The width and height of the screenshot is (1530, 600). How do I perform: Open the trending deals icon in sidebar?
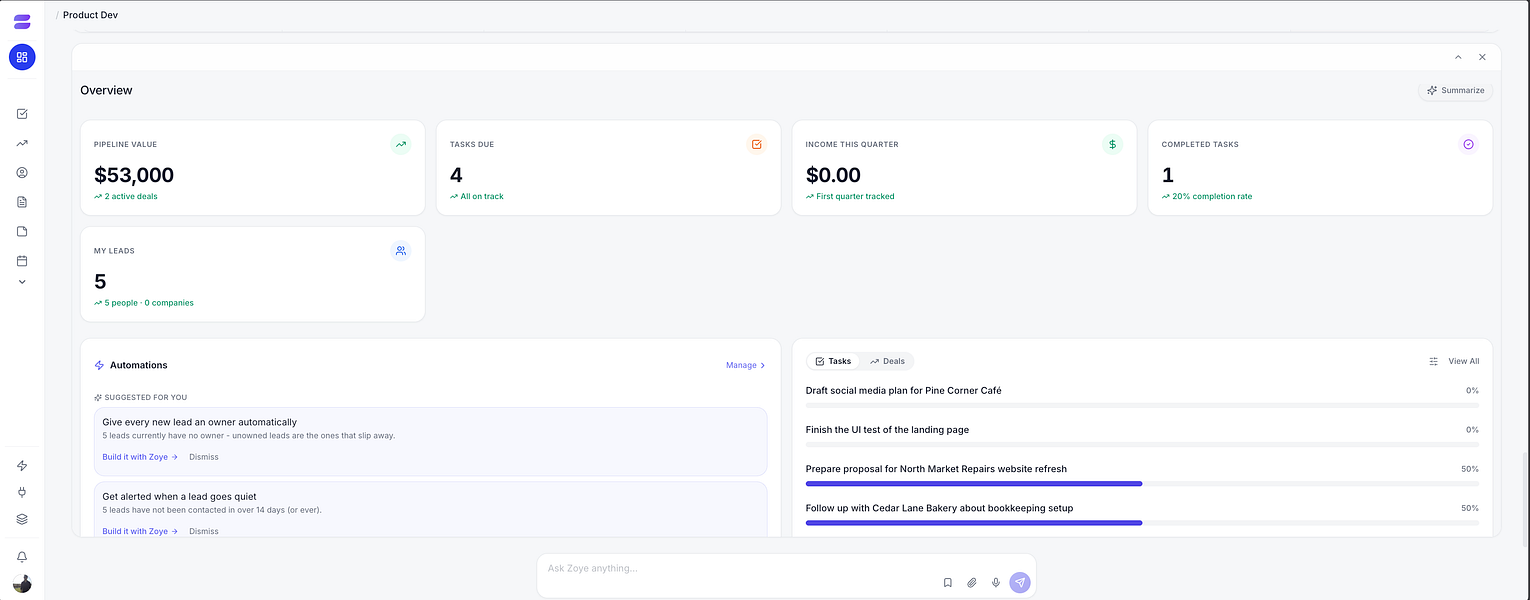[x=22, y=143]
